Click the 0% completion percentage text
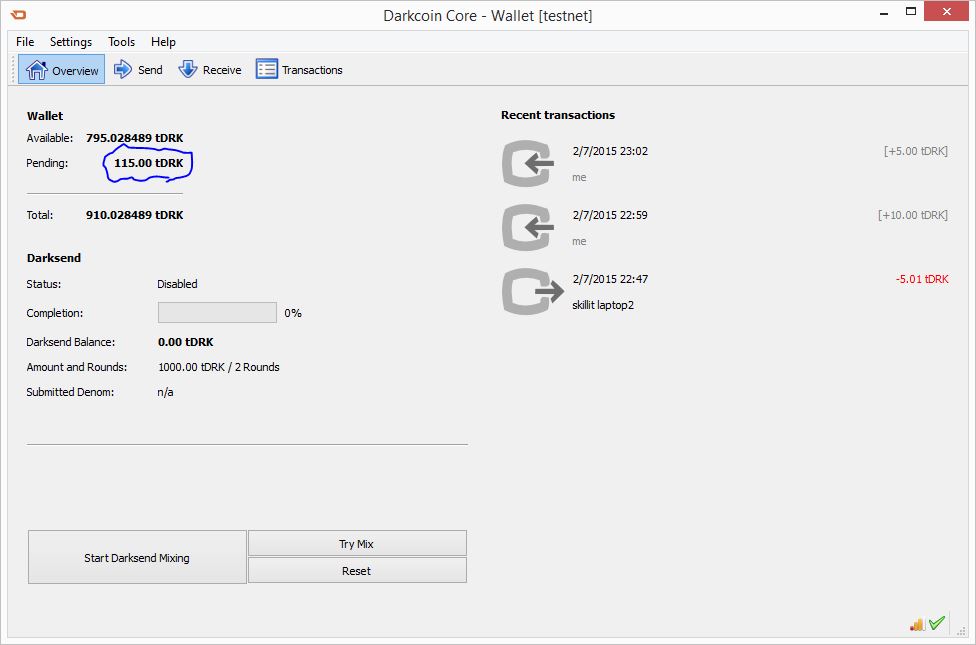 pos(293,313)
